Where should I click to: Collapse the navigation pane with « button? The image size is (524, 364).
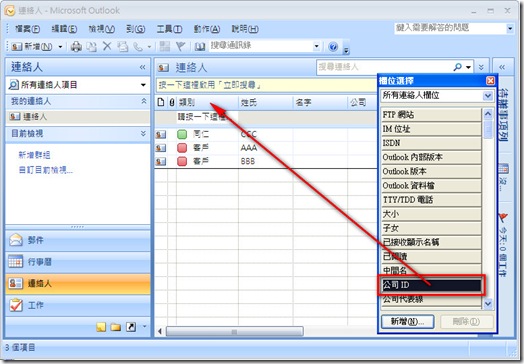click(x=143, y=67)
